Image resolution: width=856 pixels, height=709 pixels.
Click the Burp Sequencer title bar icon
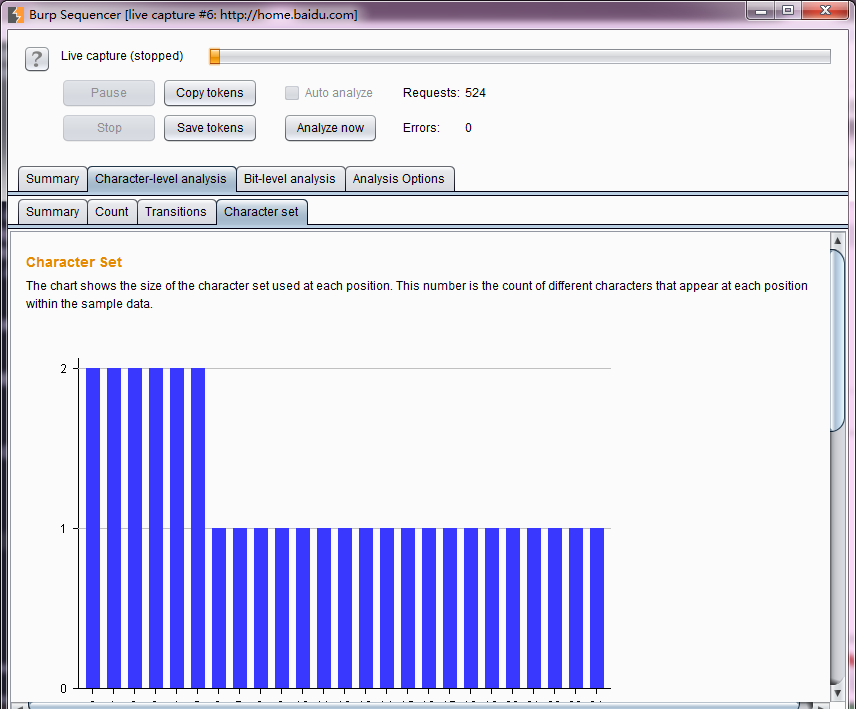click(16, 14)
